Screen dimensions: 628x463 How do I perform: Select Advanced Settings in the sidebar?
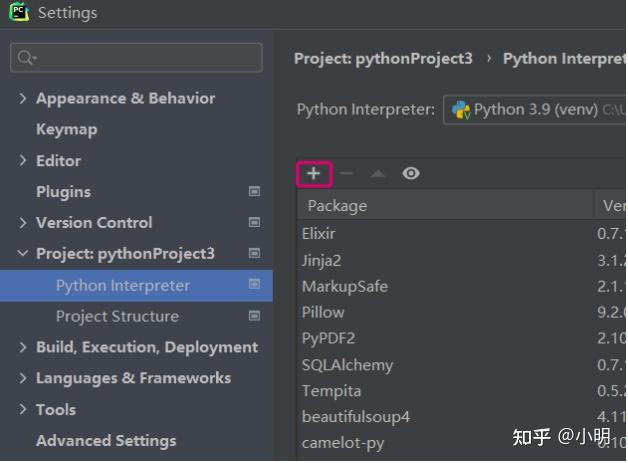pos(106,440)
